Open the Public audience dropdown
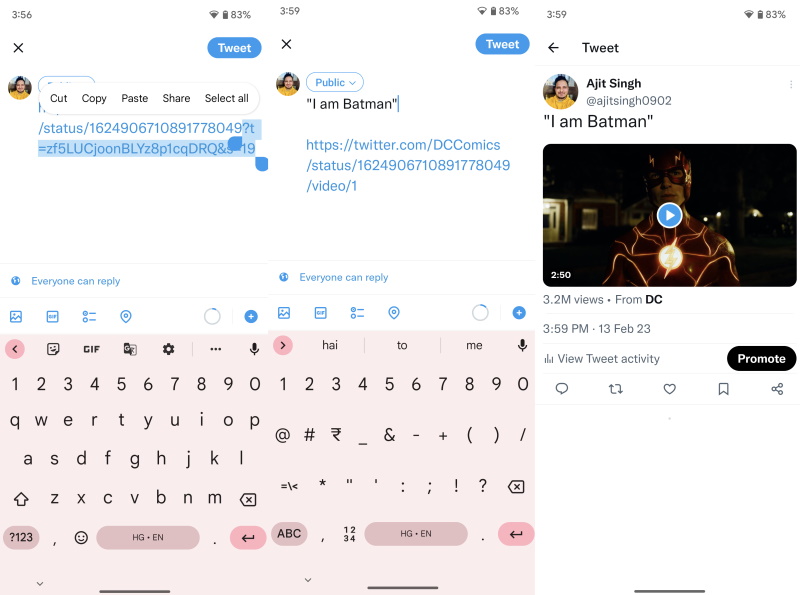The width and height of the screenshot is (800, 595). coord(335,82)
